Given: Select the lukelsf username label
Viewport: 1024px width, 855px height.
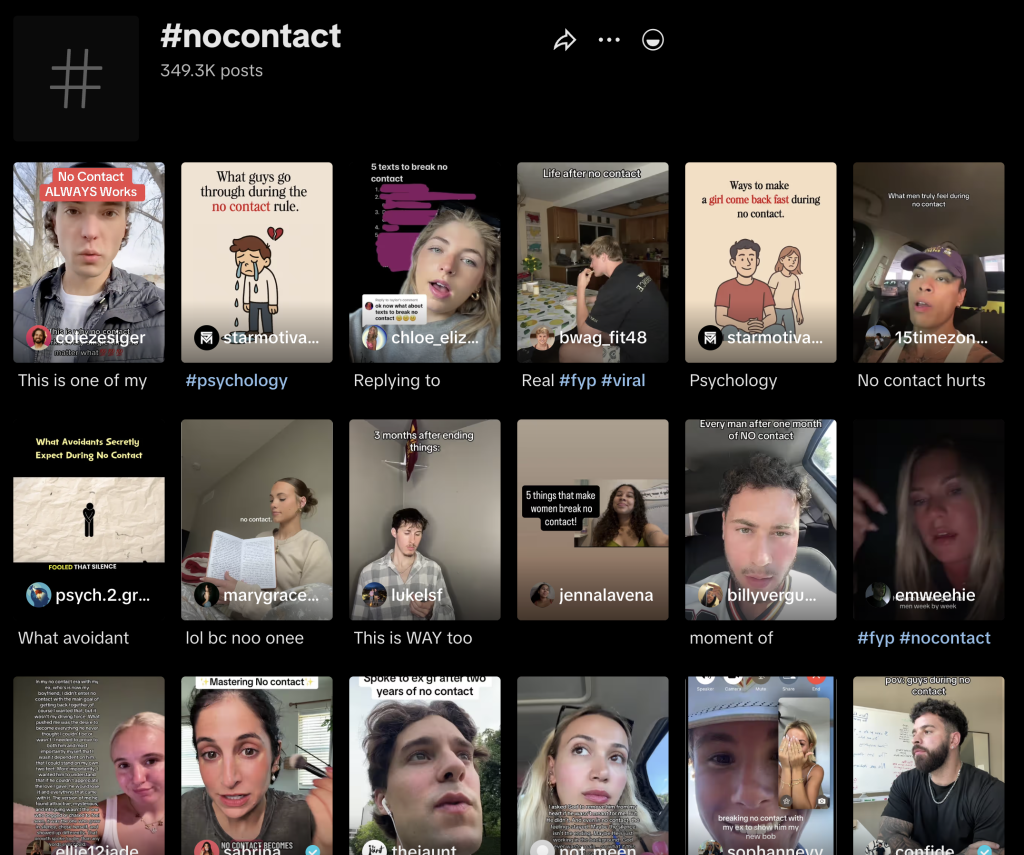Looking at the screenshot, I should 418,595.
